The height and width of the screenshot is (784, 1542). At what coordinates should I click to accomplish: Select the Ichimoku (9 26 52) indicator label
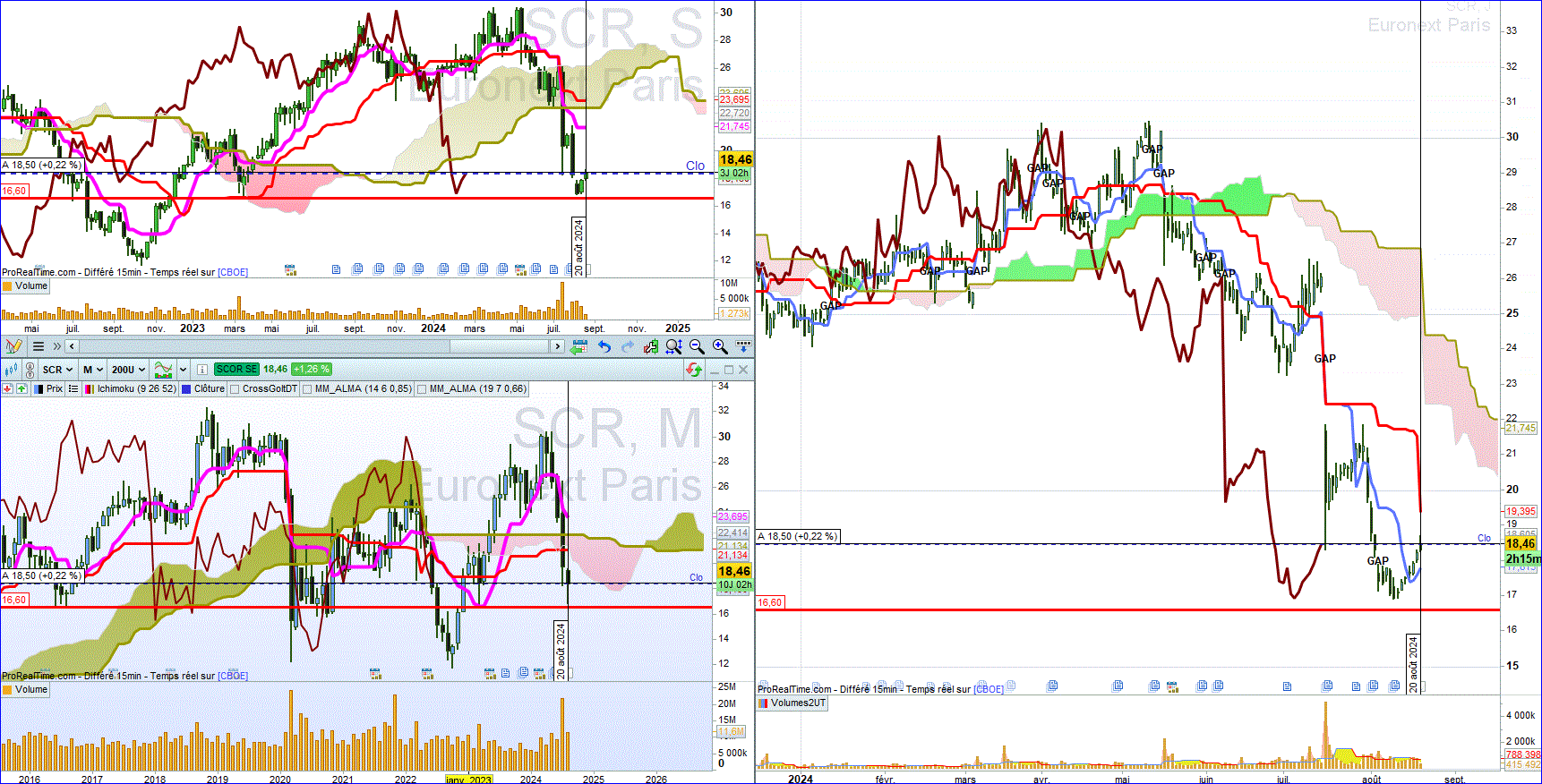pos(136,388)
